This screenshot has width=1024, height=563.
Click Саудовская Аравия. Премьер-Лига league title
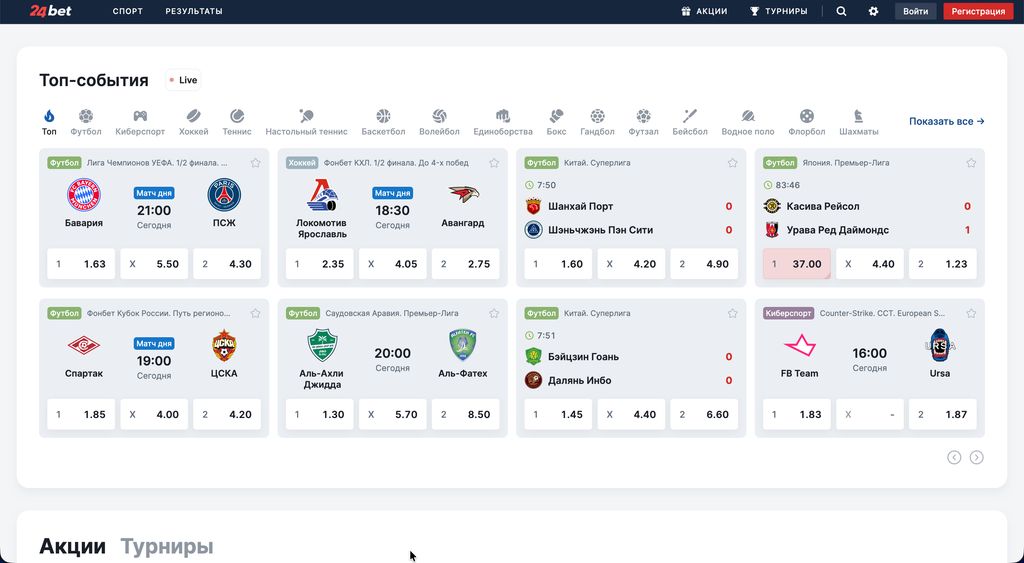(x=392, y=314)
